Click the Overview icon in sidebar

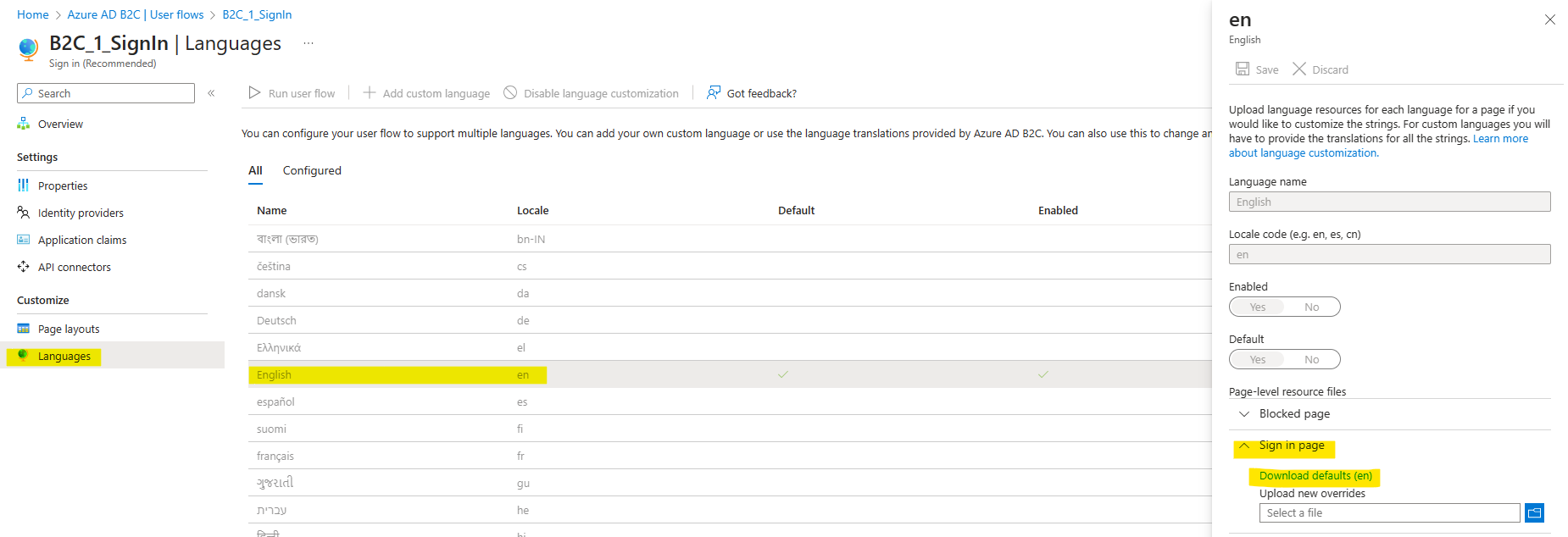[24, 124]
